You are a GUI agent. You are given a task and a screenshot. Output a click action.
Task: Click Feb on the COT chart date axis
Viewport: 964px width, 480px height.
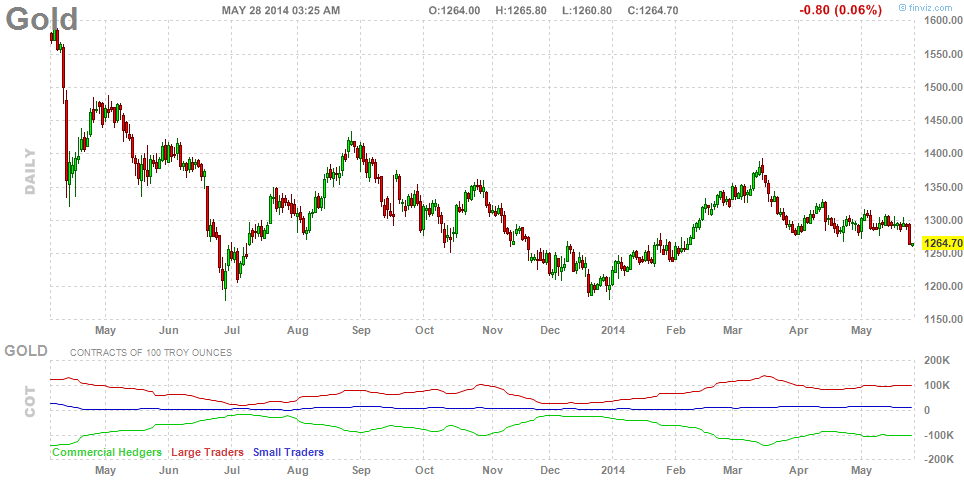coord(676,471)
